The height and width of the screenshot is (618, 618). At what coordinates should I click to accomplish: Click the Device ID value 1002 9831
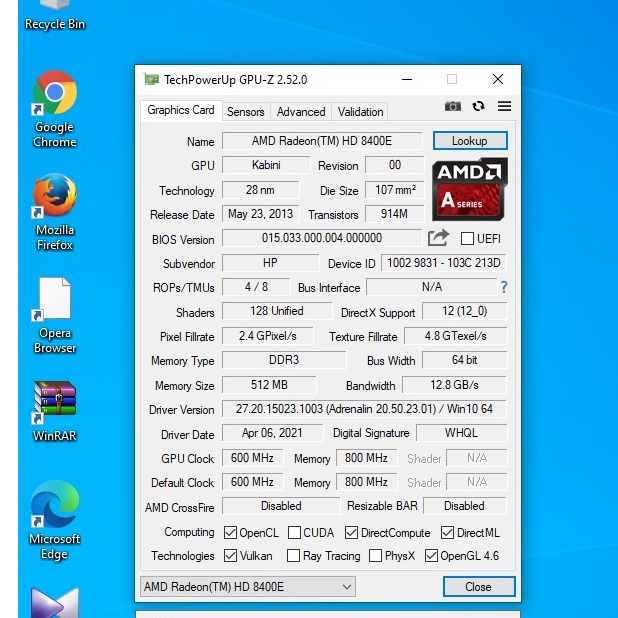[x=444, y=263]
